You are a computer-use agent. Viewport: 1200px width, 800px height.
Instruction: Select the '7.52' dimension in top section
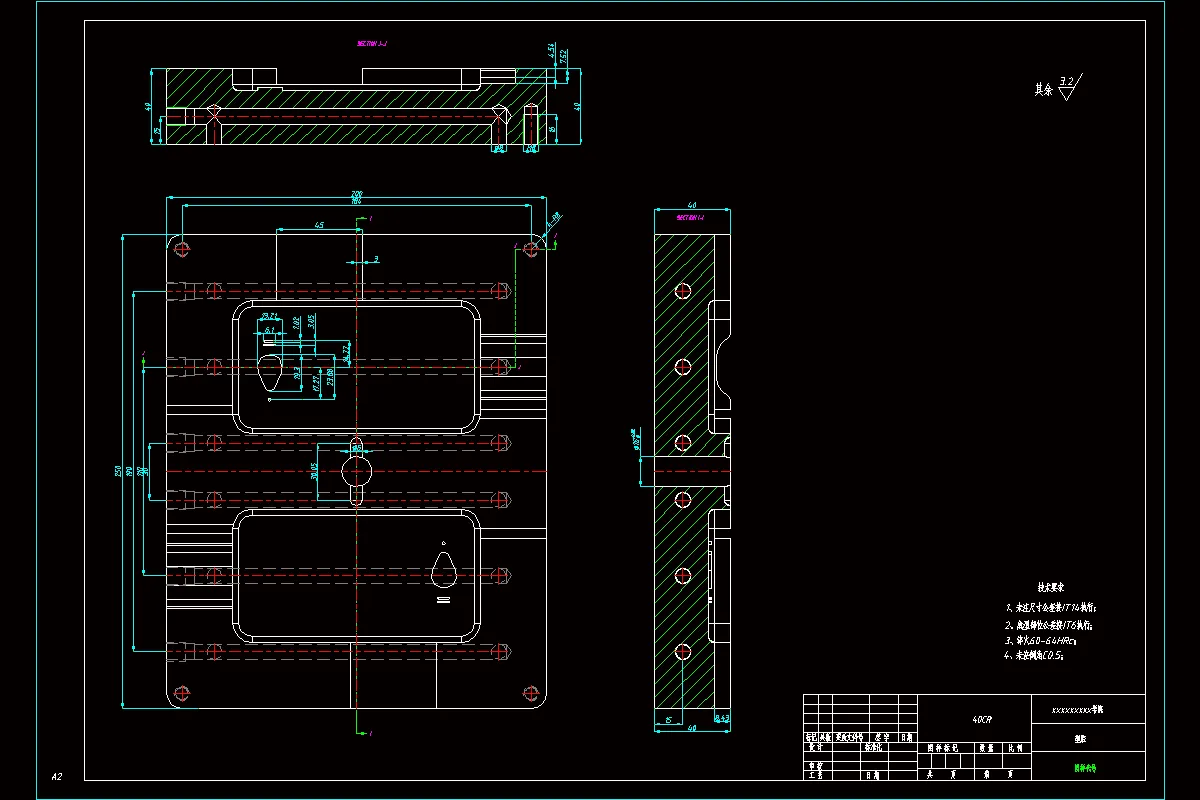(563, 56)
